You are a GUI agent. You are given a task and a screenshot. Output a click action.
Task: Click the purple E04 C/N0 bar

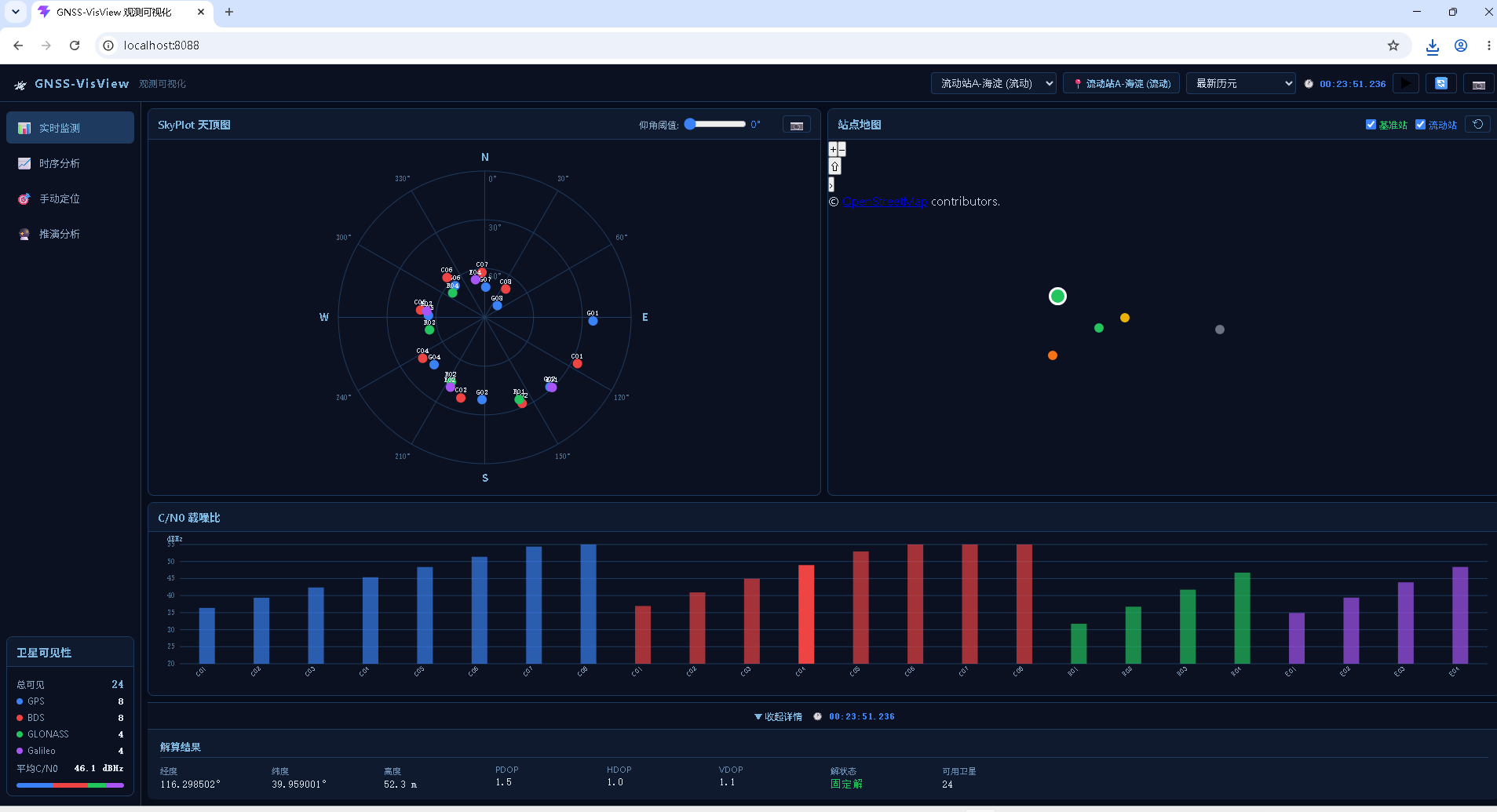(1460, 615)
